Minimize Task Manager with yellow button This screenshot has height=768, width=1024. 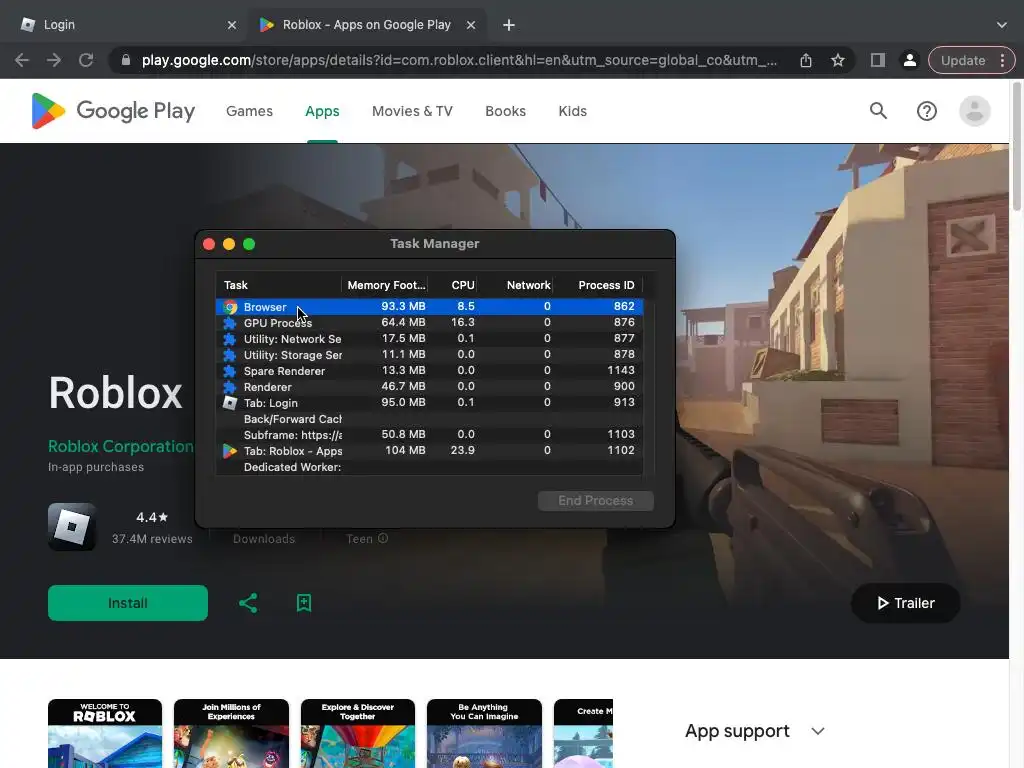[x=229, y=244]
